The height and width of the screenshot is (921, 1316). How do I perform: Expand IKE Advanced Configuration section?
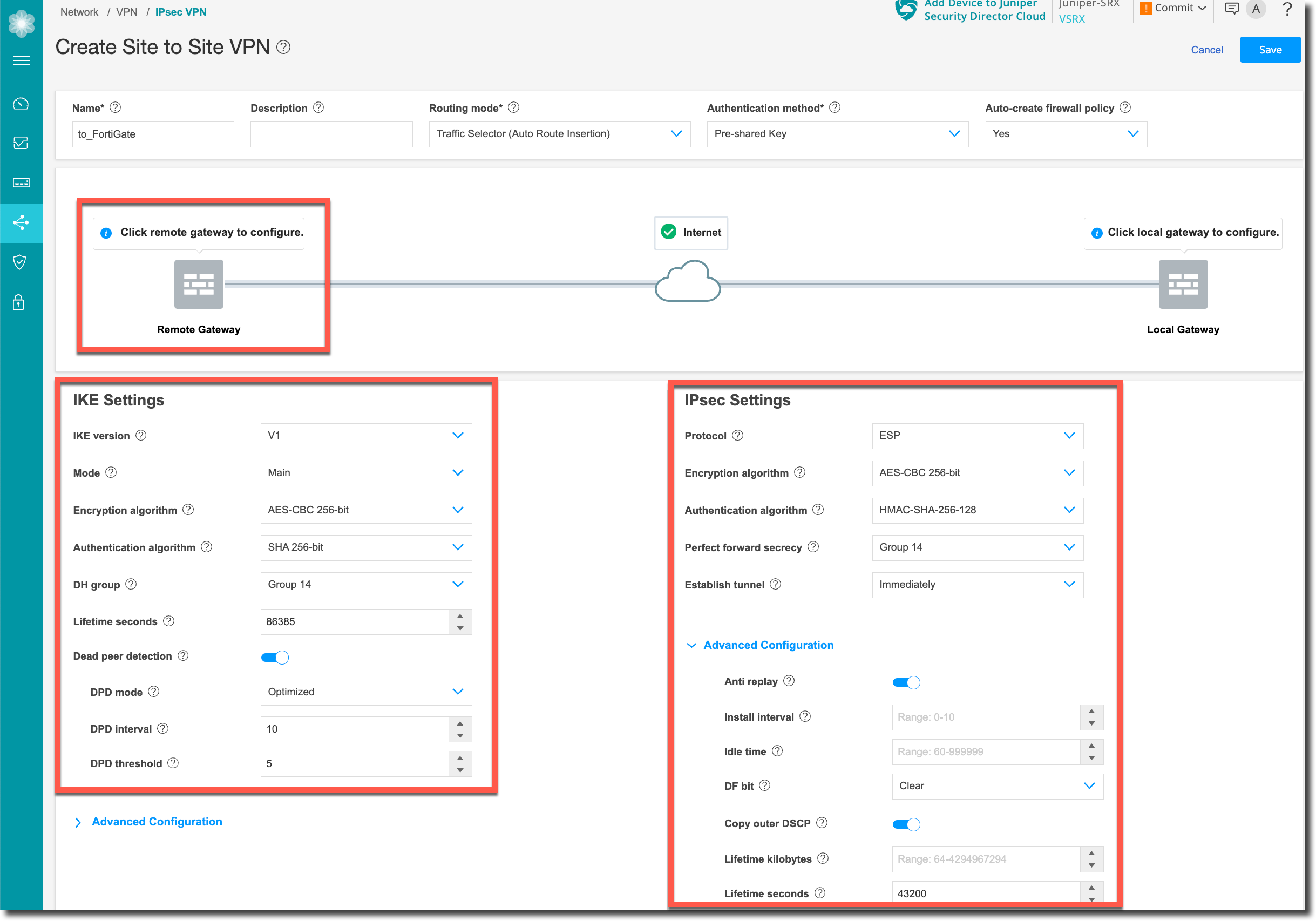[156, 821]
